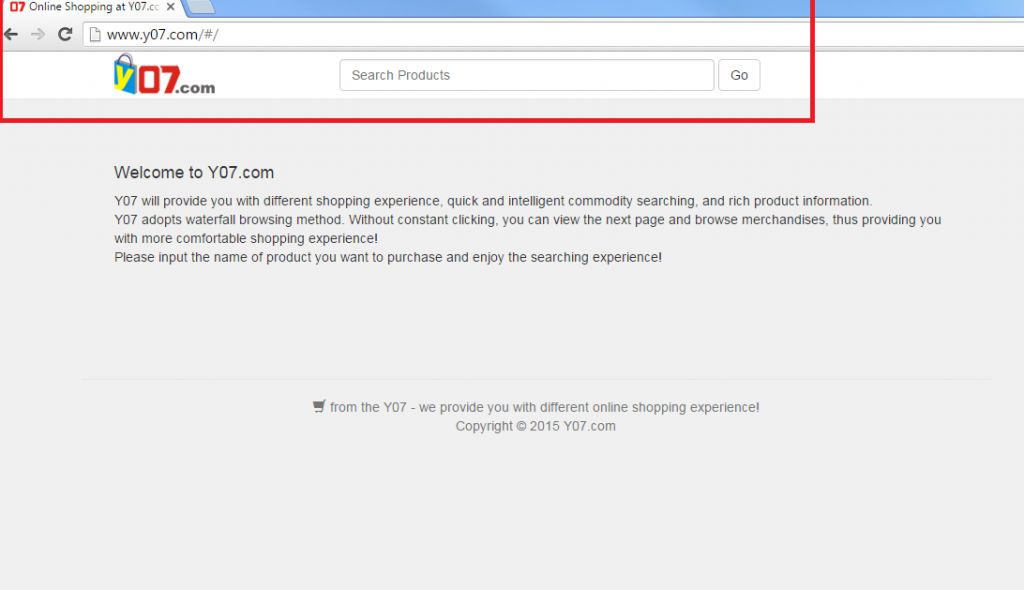Image resolution: width=1024 pixels, height=590 pixels.
Task: Click the browser back arrow
Action: tap(12, 34)
